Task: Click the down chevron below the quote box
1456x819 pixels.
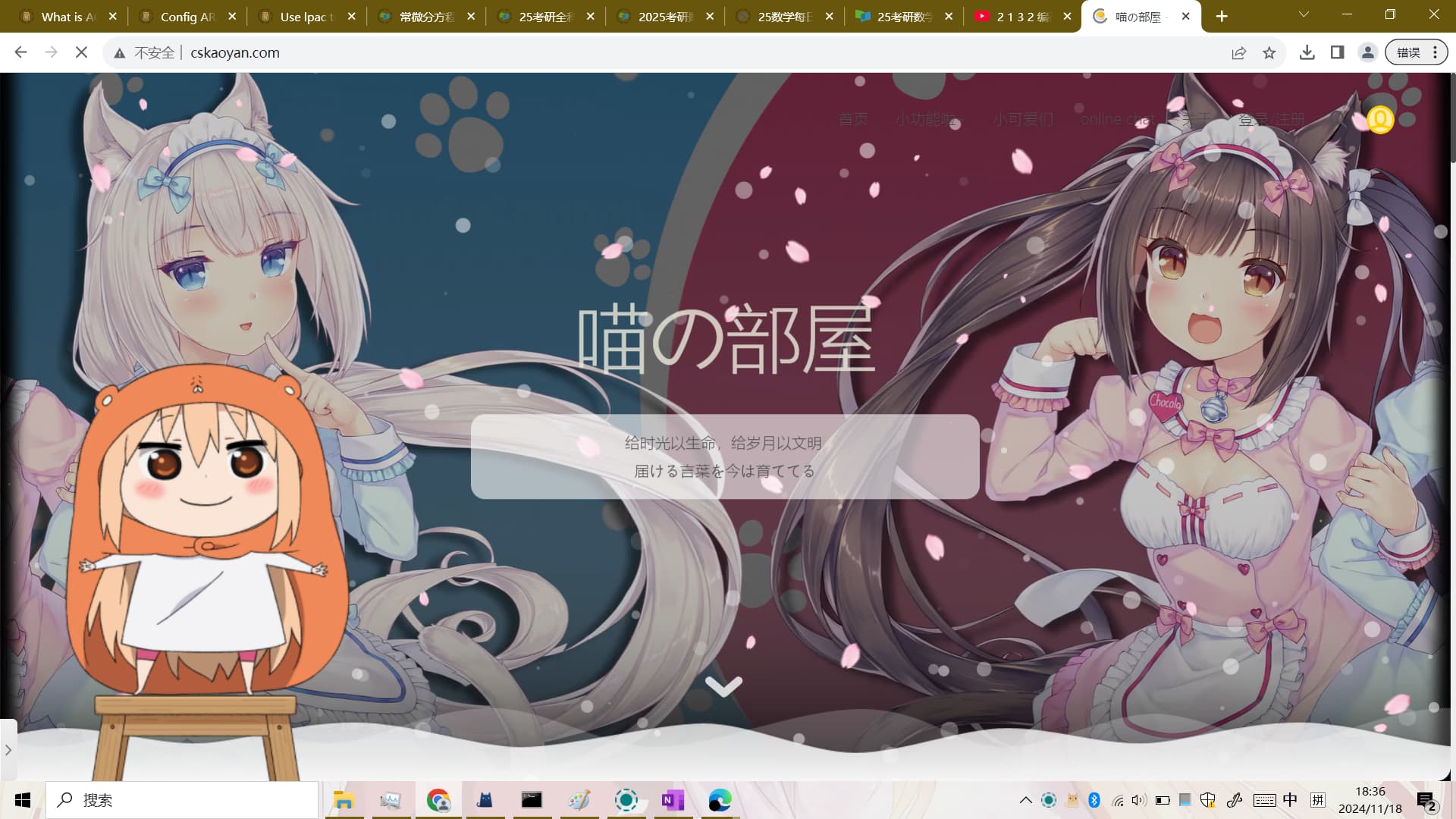Action: 723,686
